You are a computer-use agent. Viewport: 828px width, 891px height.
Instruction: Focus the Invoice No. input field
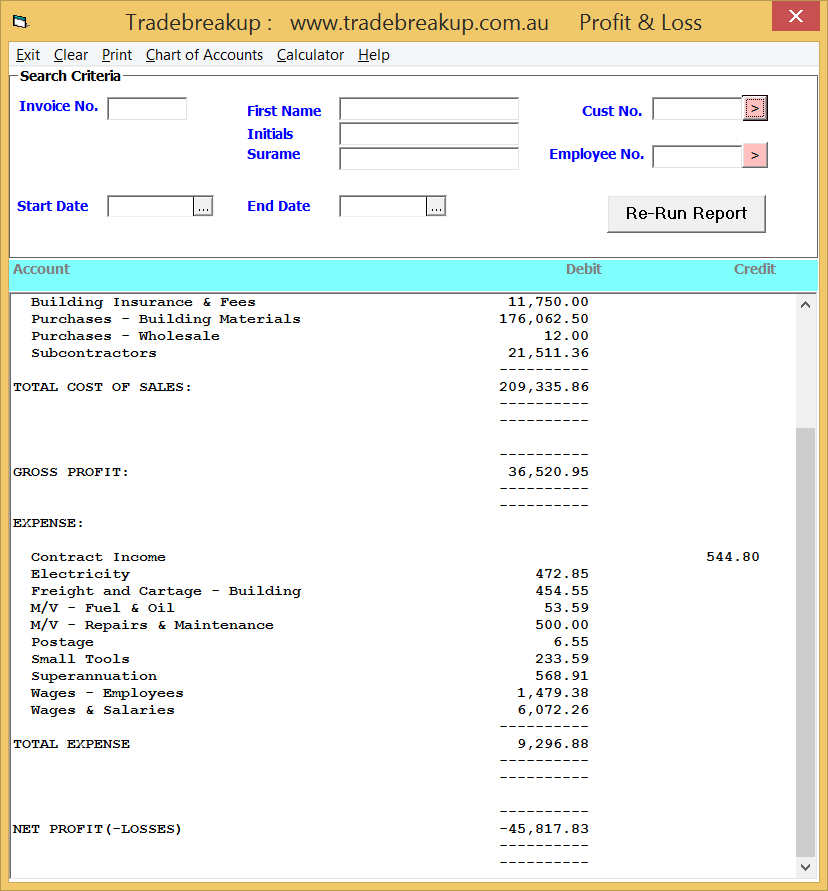coord(147,109)
